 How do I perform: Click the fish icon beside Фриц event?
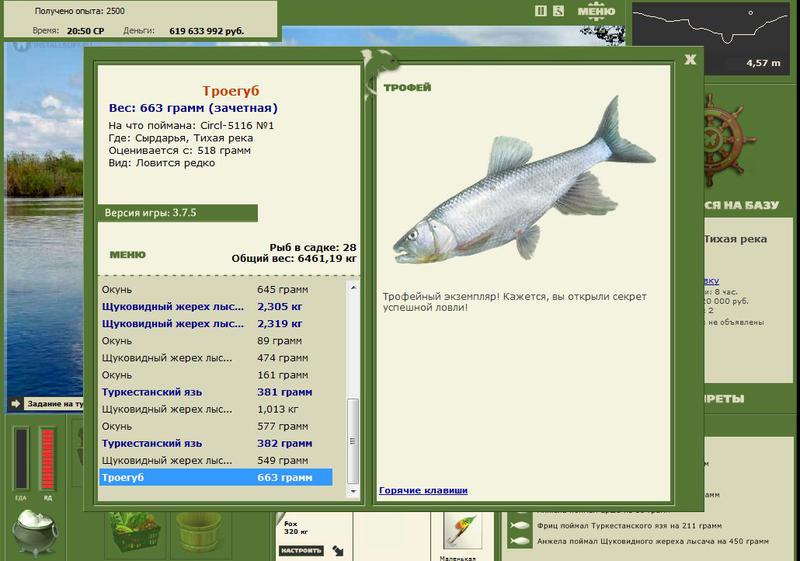tap(519, 525)
